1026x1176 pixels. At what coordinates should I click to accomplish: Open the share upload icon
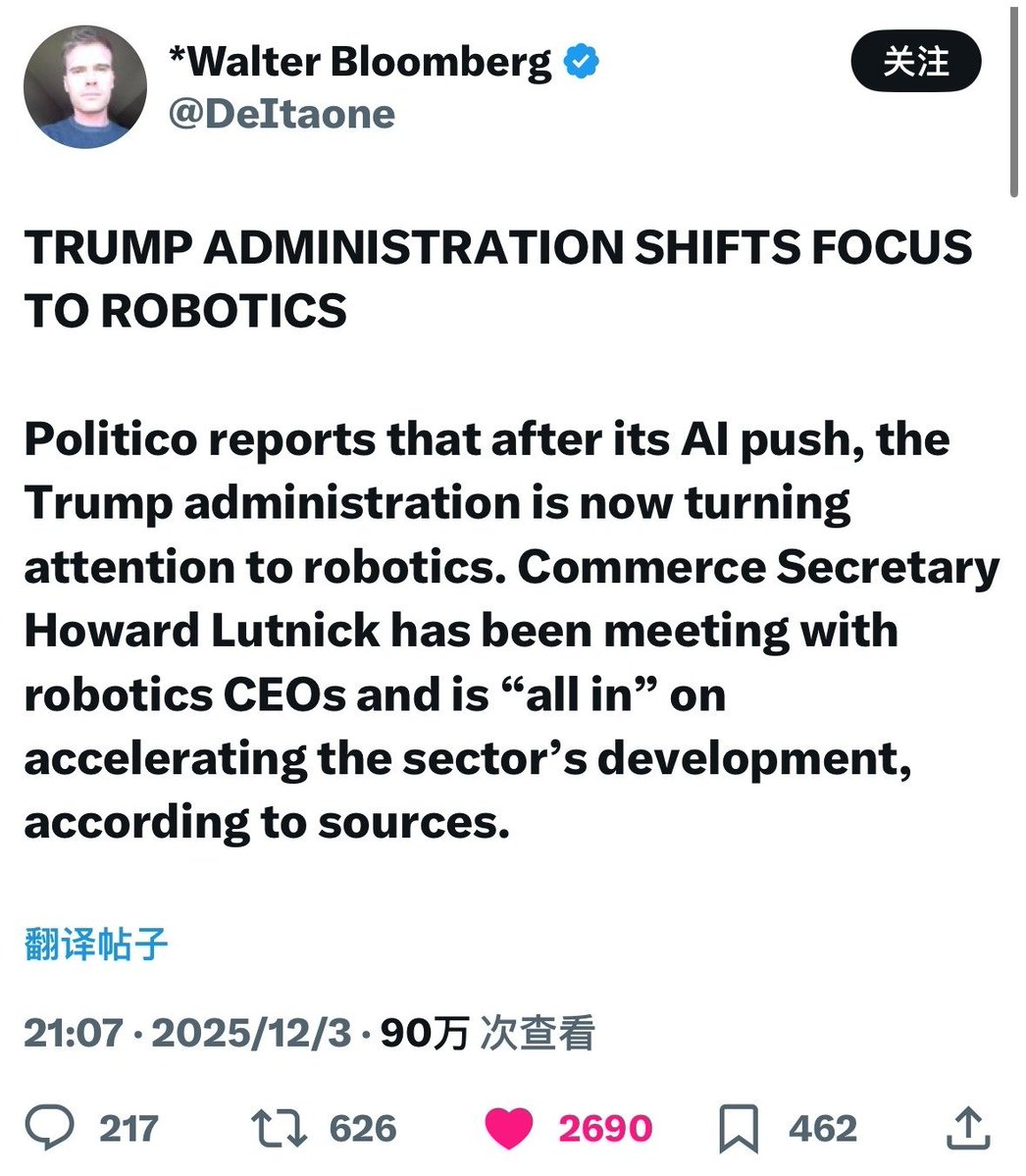966,1127
